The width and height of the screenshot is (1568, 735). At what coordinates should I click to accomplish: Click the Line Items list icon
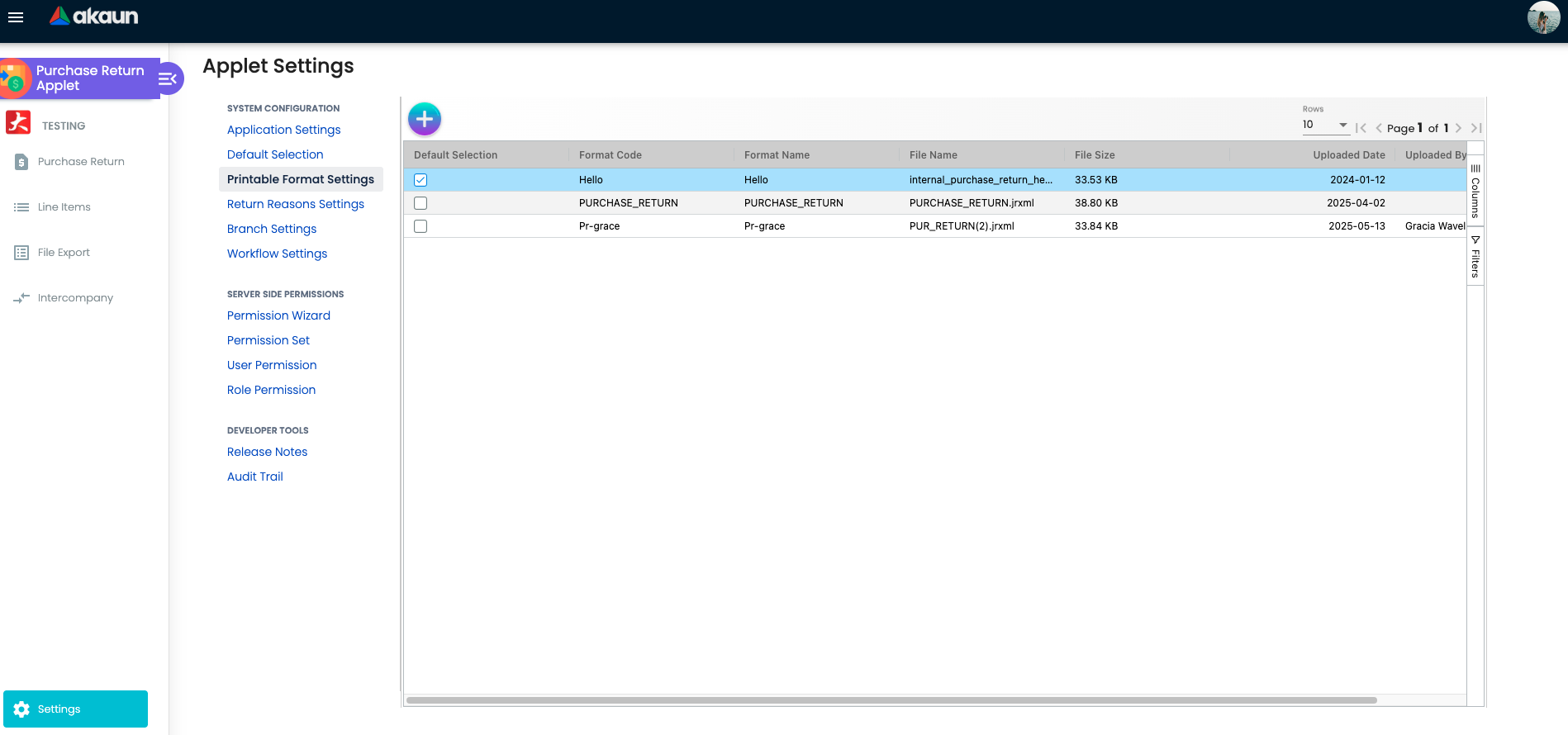tap(21, 207)
